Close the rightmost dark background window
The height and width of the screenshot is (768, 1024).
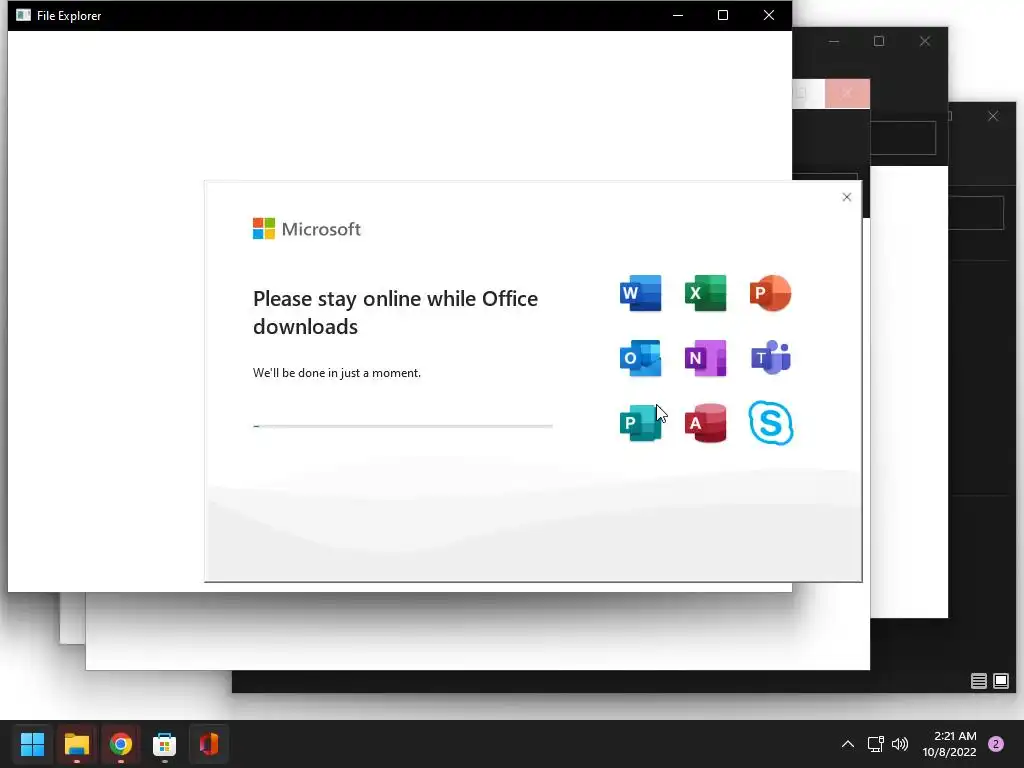993,116
